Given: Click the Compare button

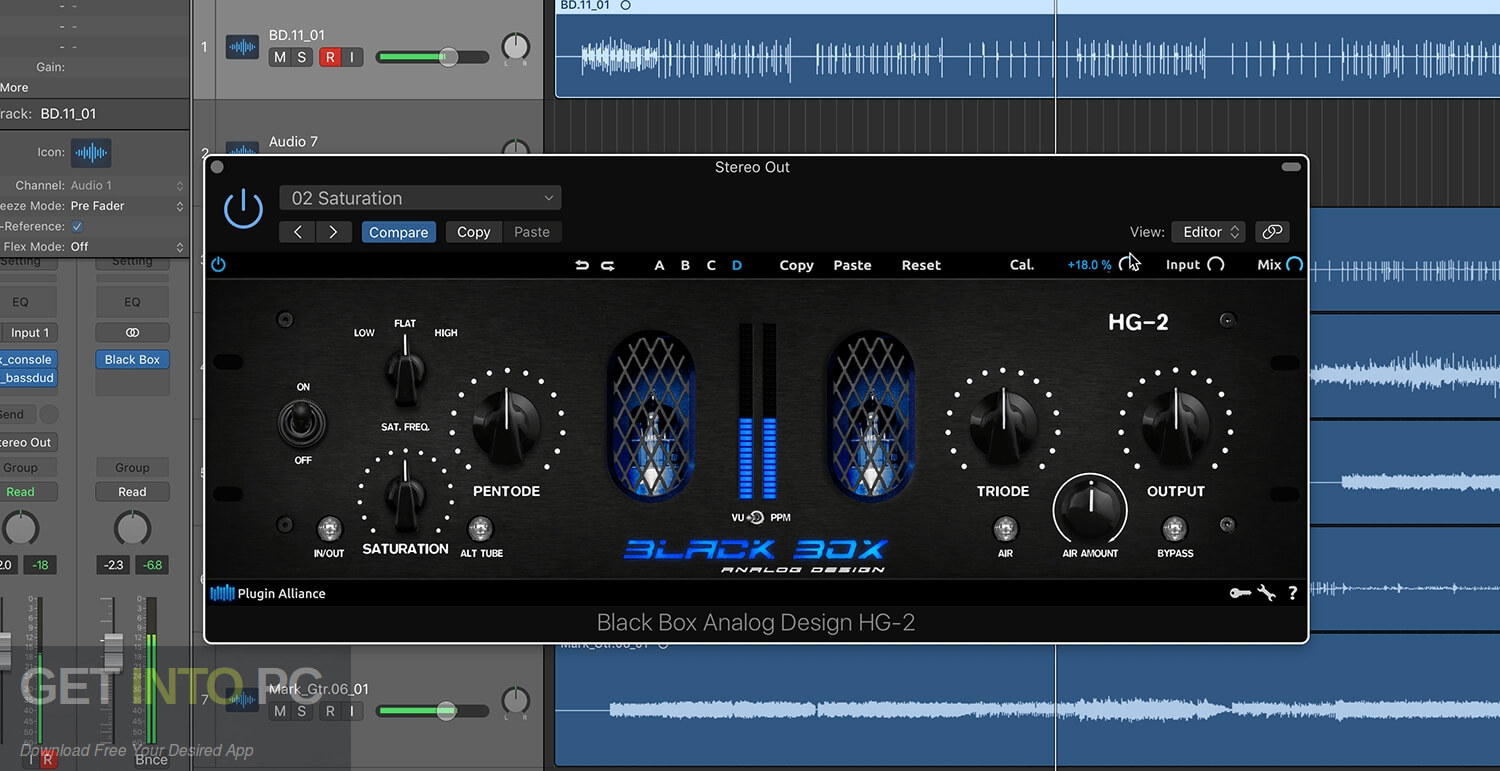Looking at the screenshot, I should pyautogui.click(x=398, y=232).
